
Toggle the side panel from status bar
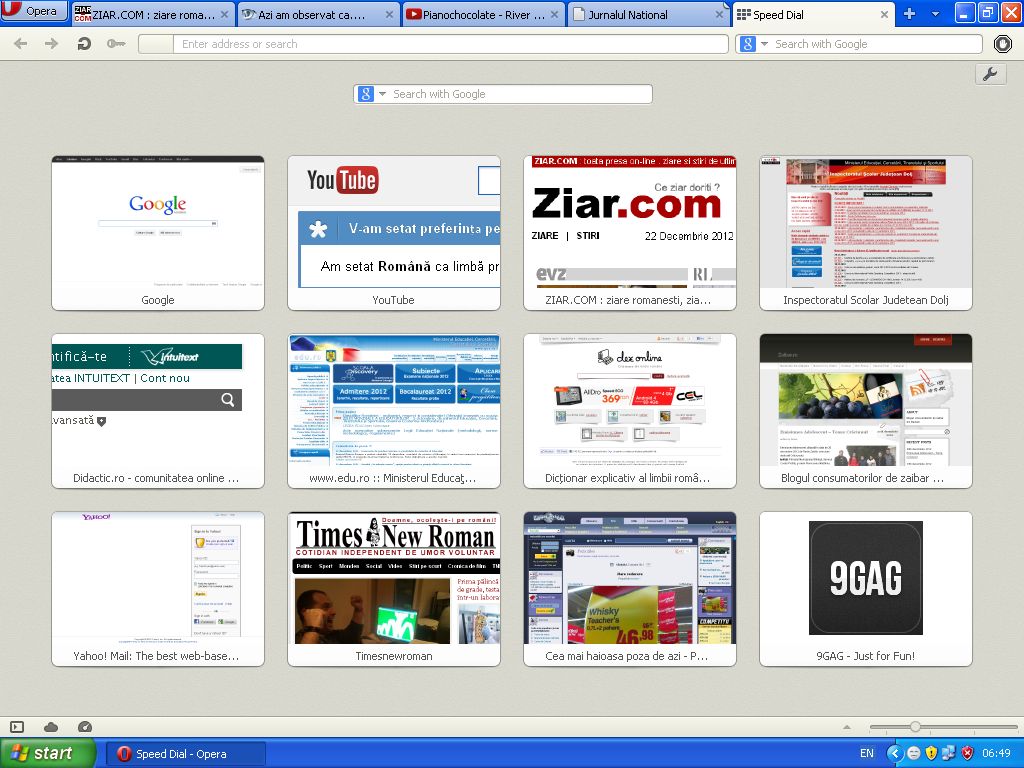pyautogui.click(x=17, y=727)
